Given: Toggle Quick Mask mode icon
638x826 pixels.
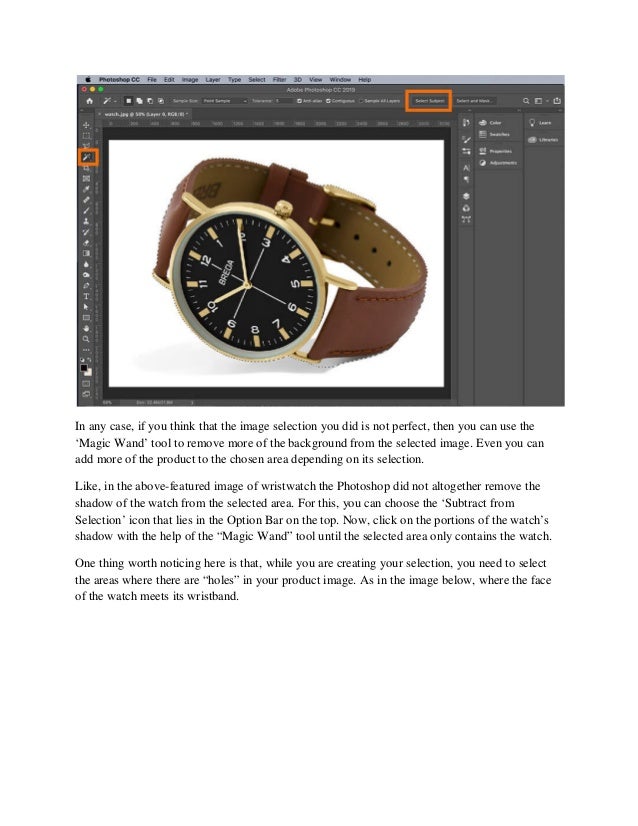Looking at the screenshot, I should (86, 384).
